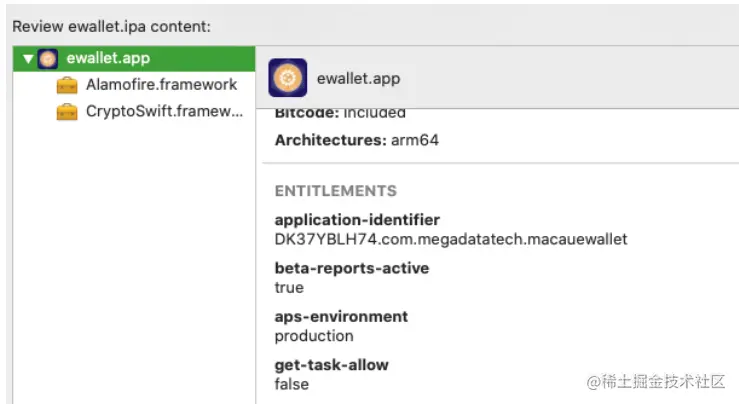
Task: Click the large ewallet.app icon in the header
Action: tap(288, 78)
